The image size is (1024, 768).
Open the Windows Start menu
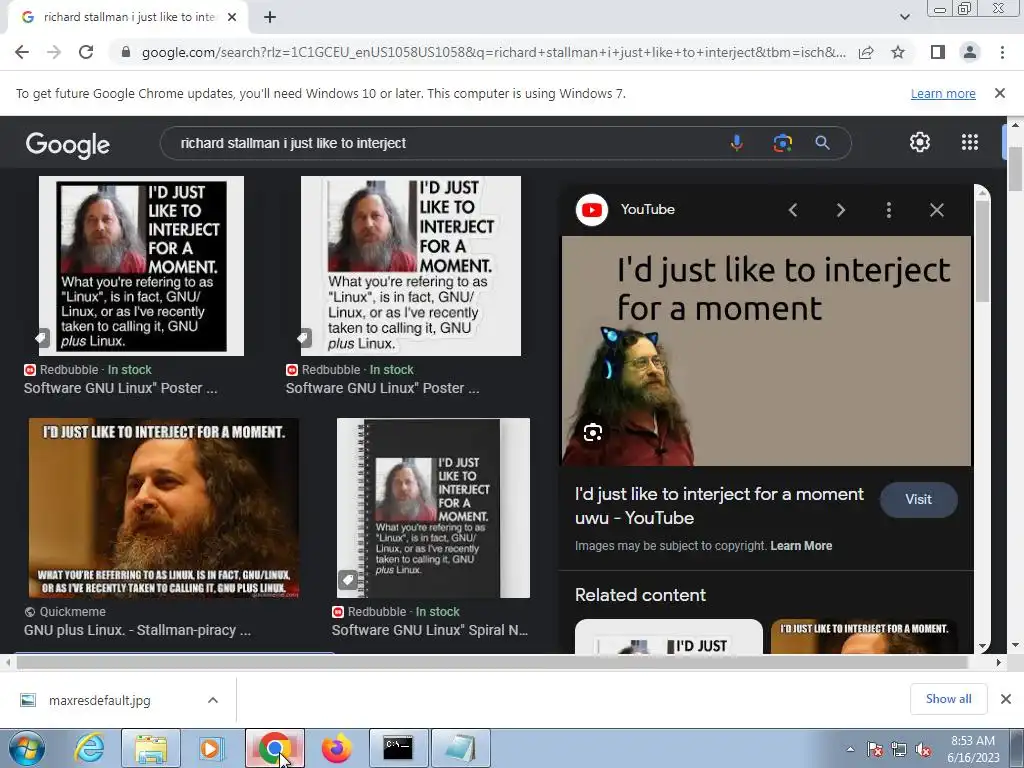coord(26,748)
